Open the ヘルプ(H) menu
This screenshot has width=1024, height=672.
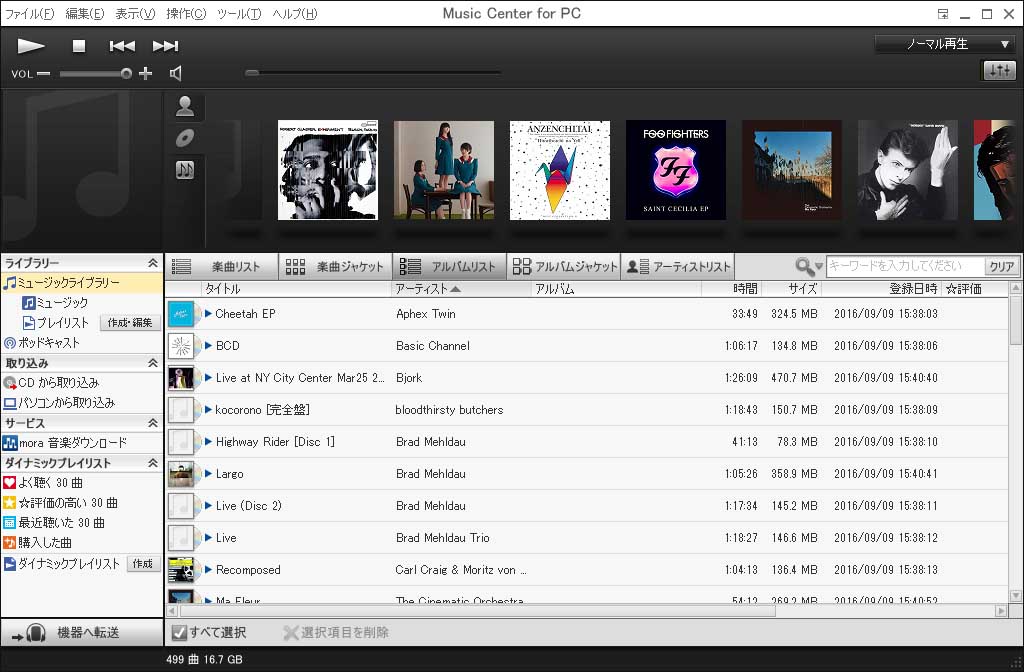(295, 14)
